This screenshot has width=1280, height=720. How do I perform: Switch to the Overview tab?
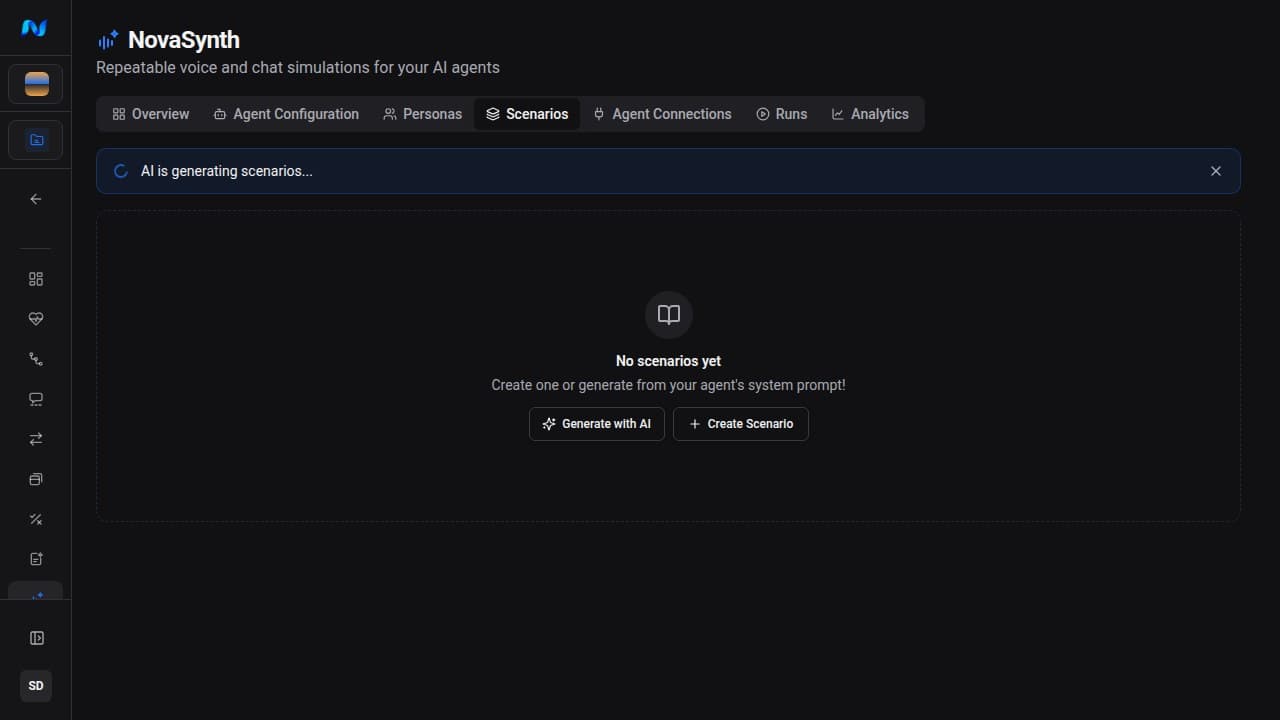150,114
